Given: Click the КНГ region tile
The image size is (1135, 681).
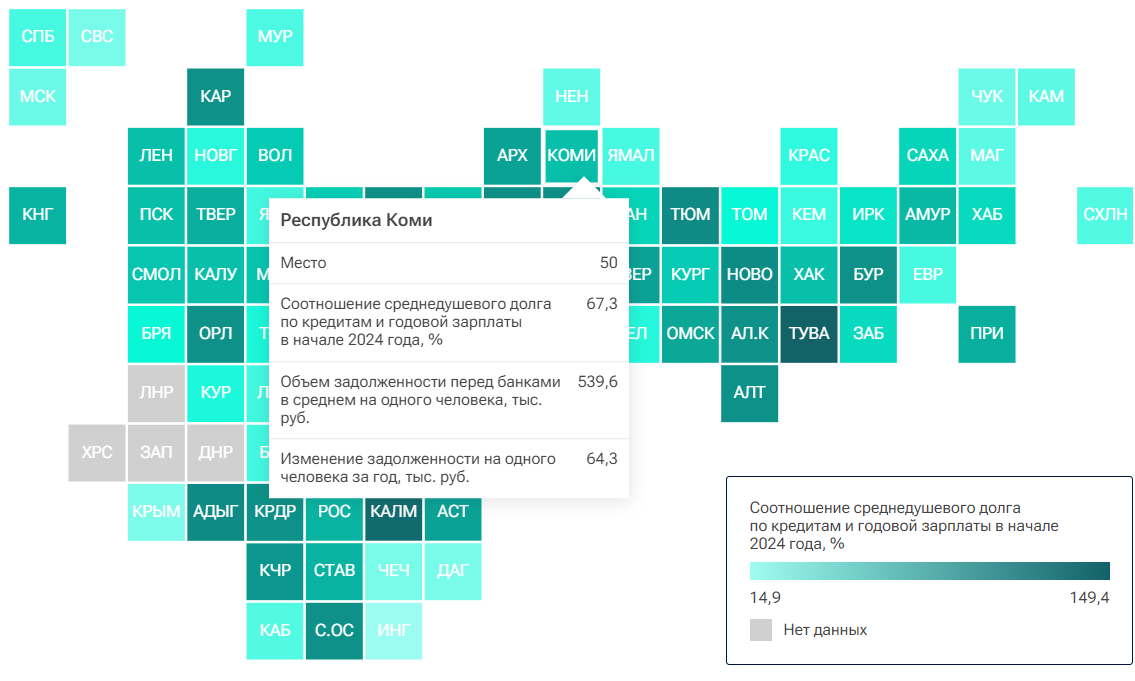Looking at the screenshot, I should point(38,216).
